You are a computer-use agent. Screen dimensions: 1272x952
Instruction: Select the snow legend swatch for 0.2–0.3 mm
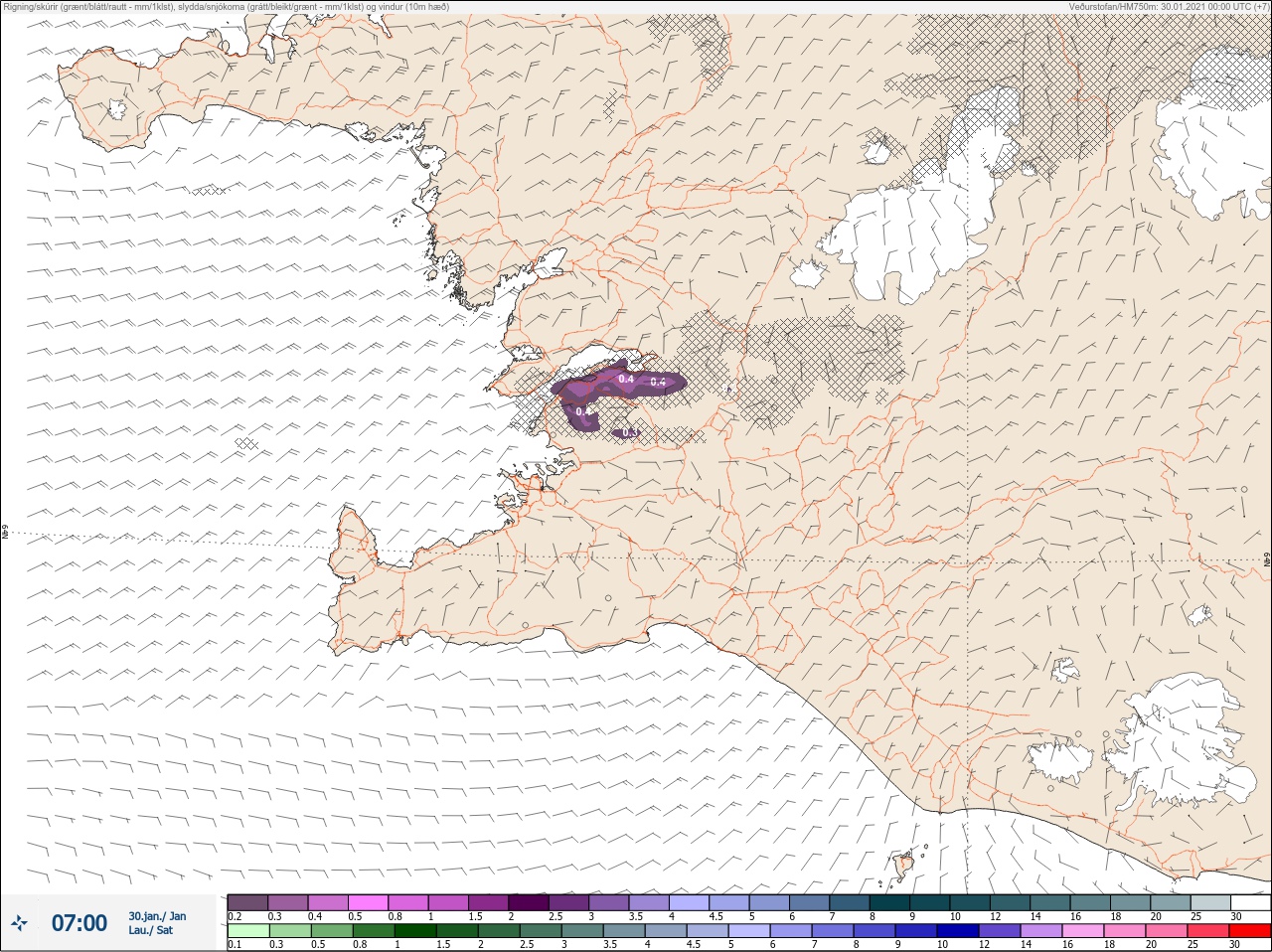[248, 902]
